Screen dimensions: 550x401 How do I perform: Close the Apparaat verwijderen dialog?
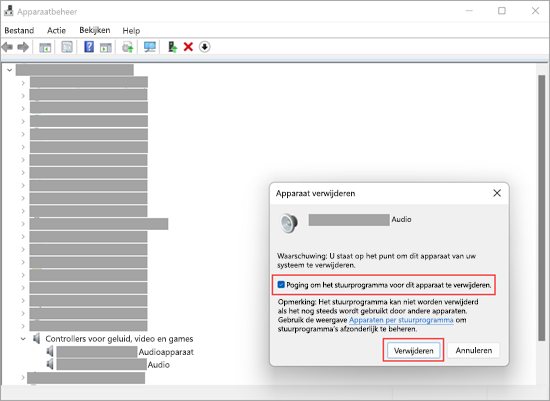coord(497,193)
